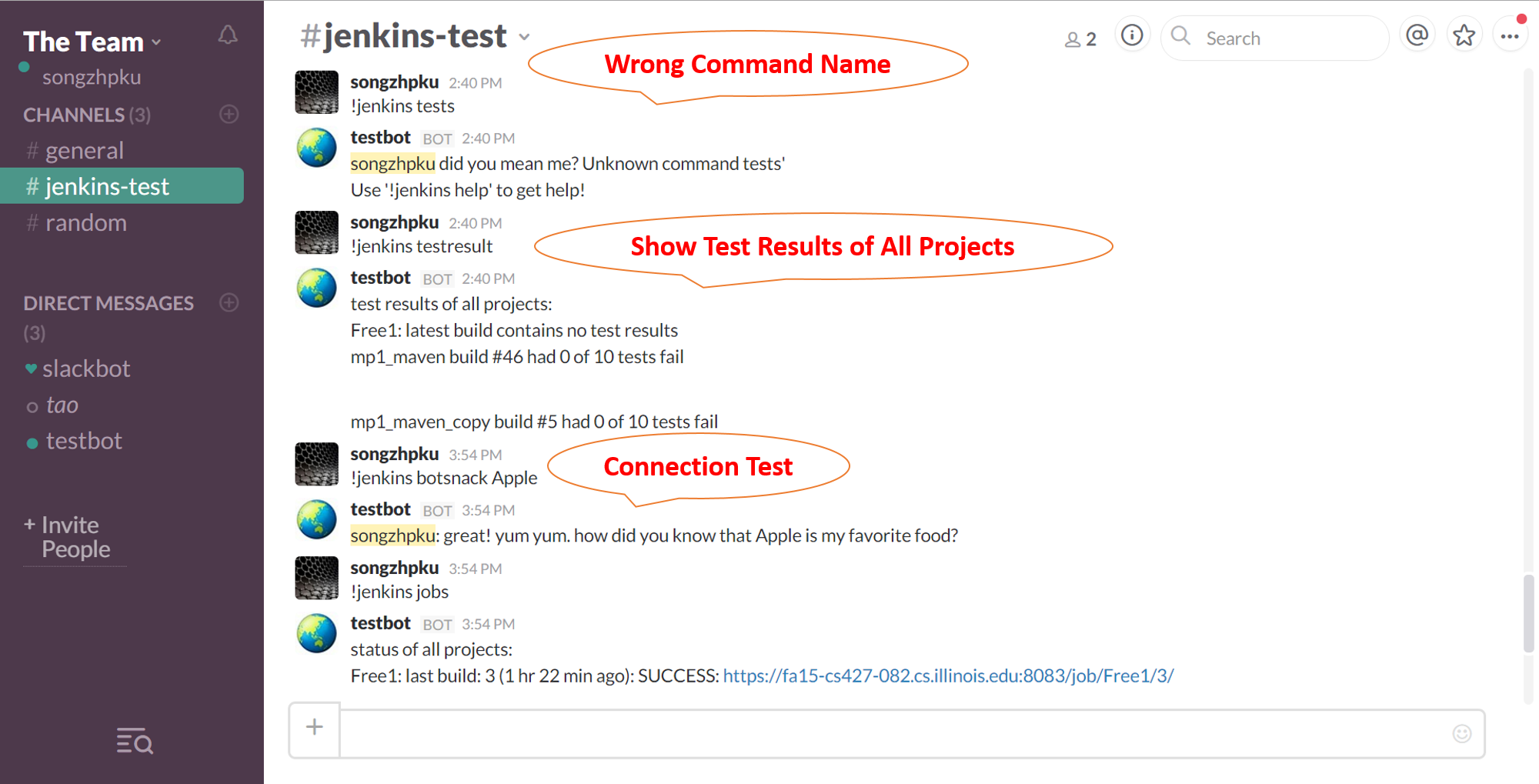This screenshot has height=784, width=1539.
Task: Select the jenkins-test channel
Action: [122, 186]
